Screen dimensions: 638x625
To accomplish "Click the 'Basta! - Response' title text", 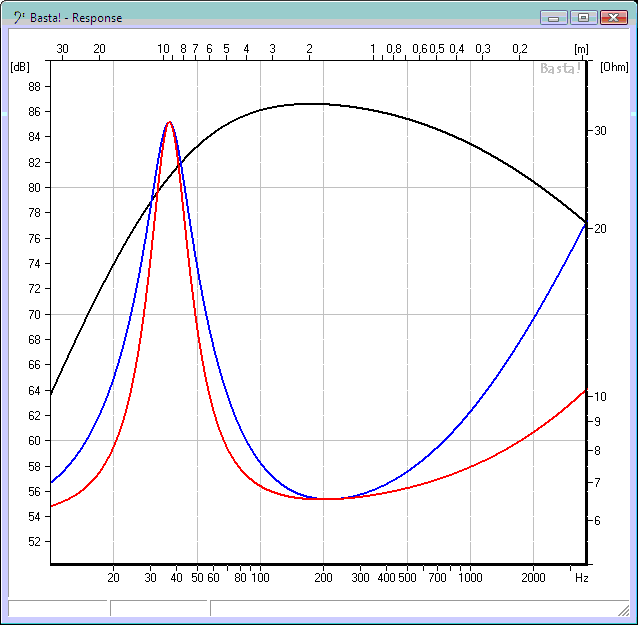I will tap(76, 18).
